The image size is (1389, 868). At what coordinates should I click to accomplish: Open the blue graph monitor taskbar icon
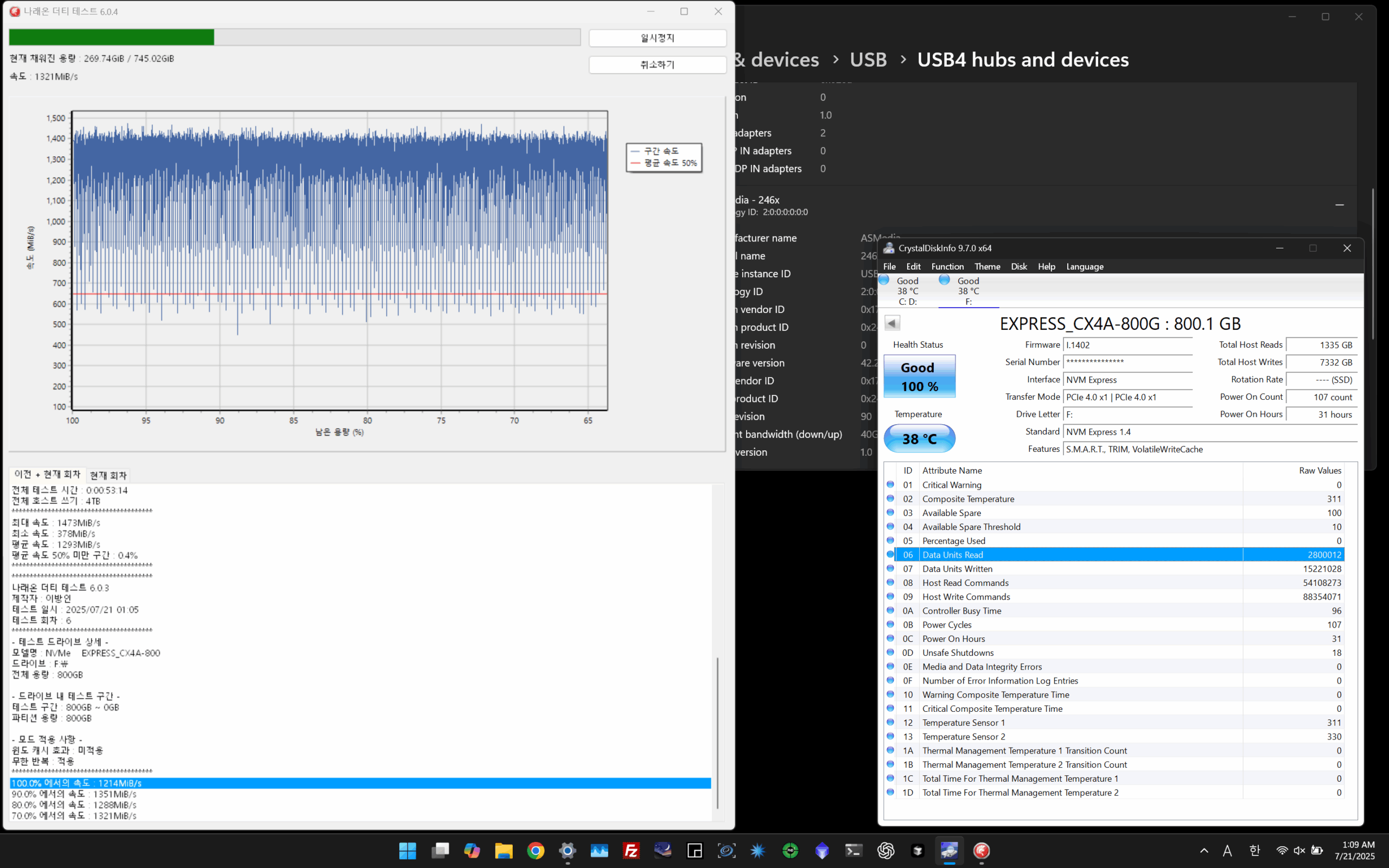point(599,850)
